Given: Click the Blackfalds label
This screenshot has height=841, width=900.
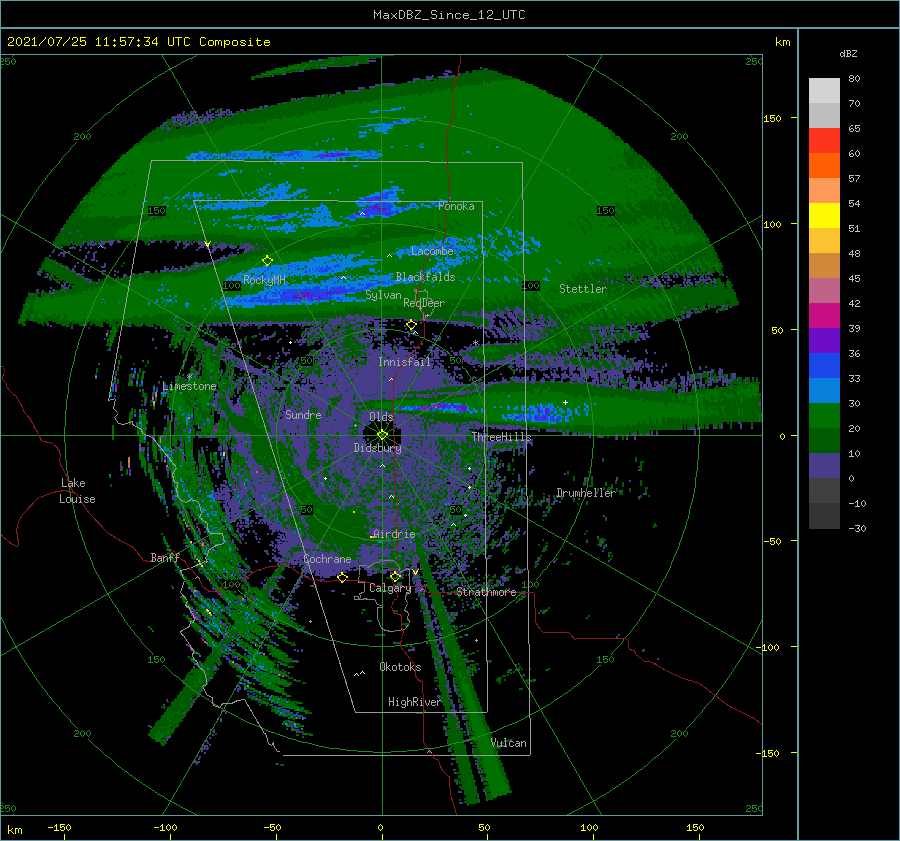Looking at the screenshot, I should pyautogui.click(x=425, y=277).
